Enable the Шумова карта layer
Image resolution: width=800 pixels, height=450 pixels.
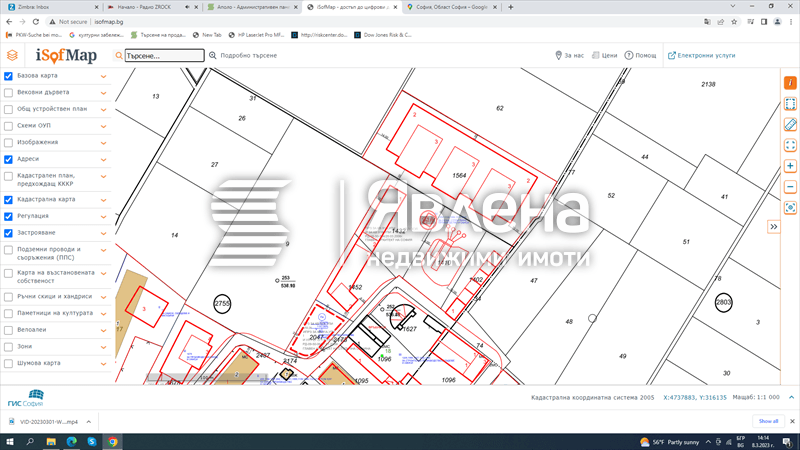pos(8,364)
